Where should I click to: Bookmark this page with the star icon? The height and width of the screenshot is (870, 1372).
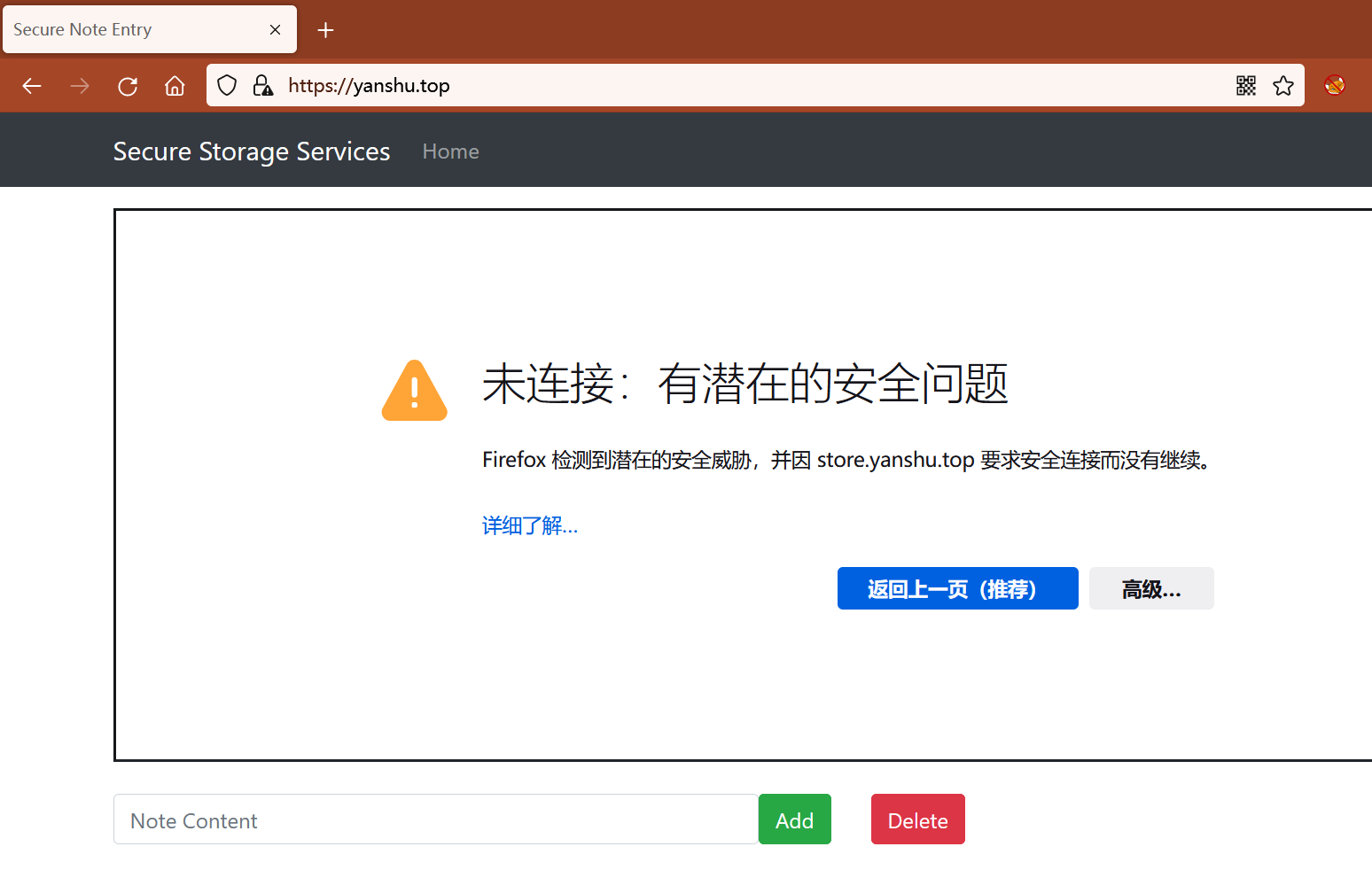[1283, 85]
